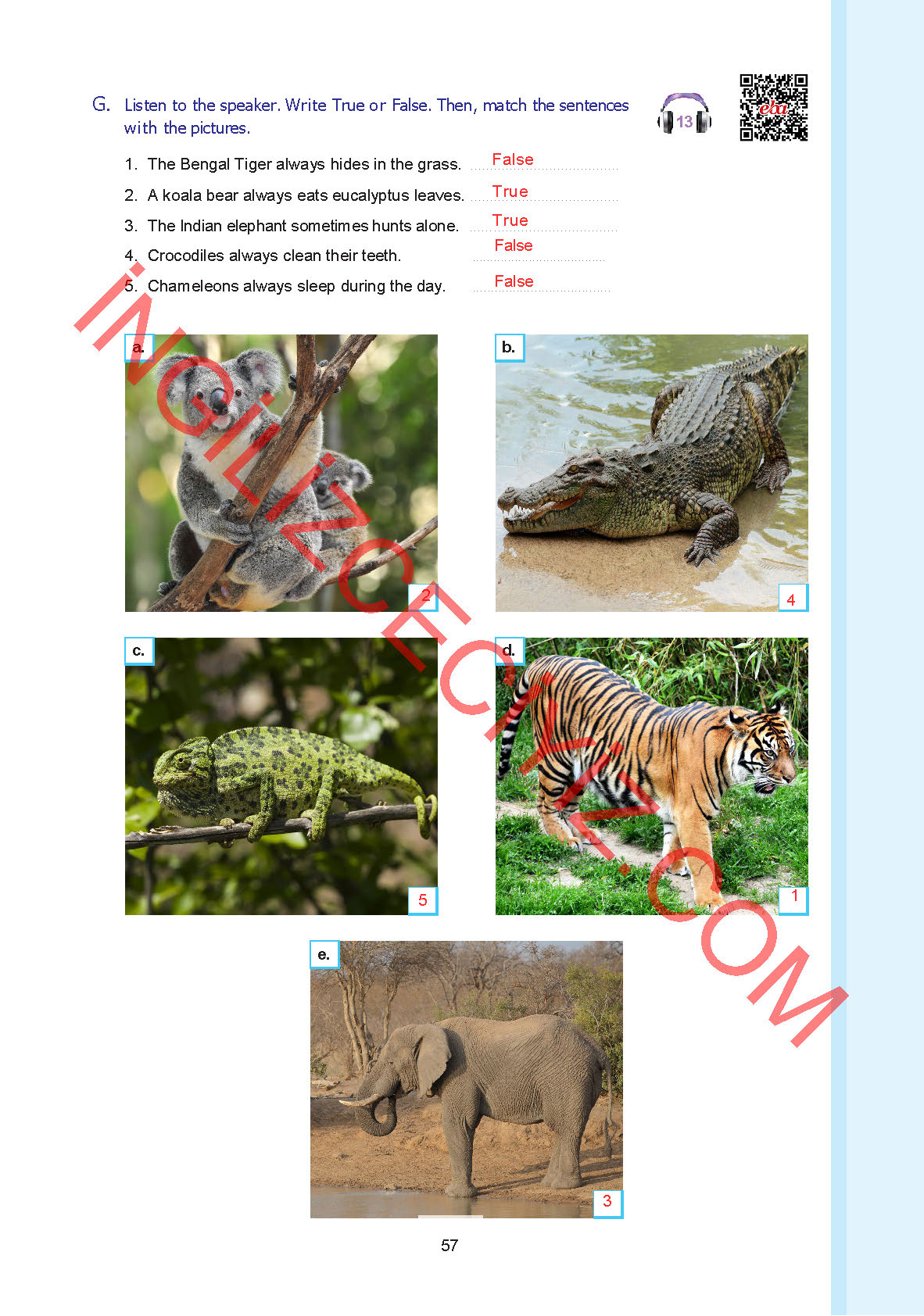
Task: Open the koala photo thumbnail
Action: coord(281,473)
